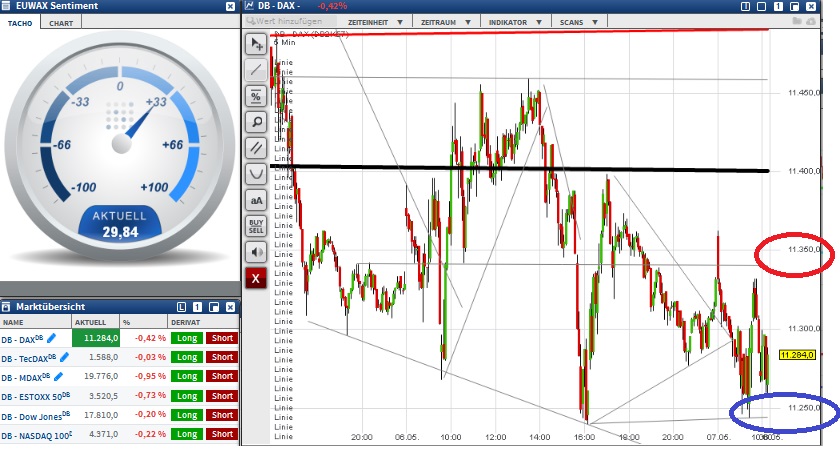Viewport: 840px width, 453px height.
Task: Click the folder icon in chart toolbar
Action: pyautogui.click(x=798, y=21)
